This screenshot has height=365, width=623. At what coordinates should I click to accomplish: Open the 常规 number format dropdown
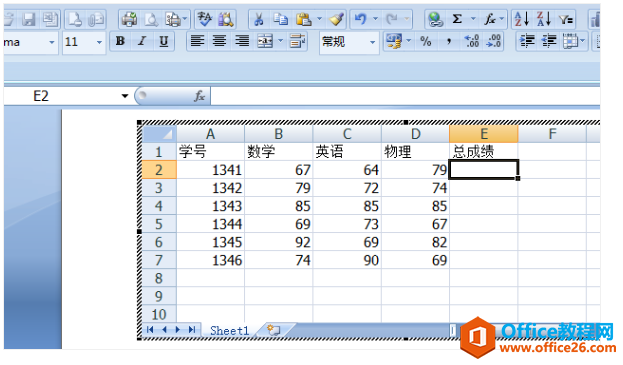(x=372, y=42)
